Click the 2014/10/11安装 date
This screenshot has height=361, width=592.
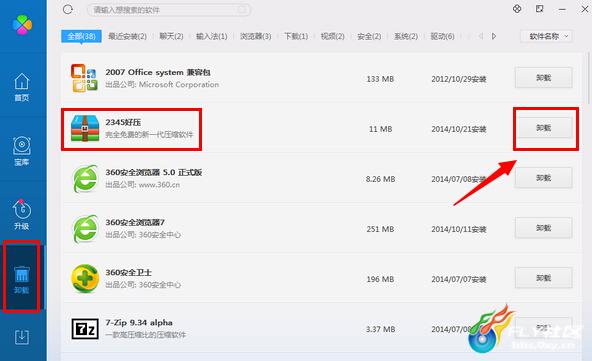point(459,229)
